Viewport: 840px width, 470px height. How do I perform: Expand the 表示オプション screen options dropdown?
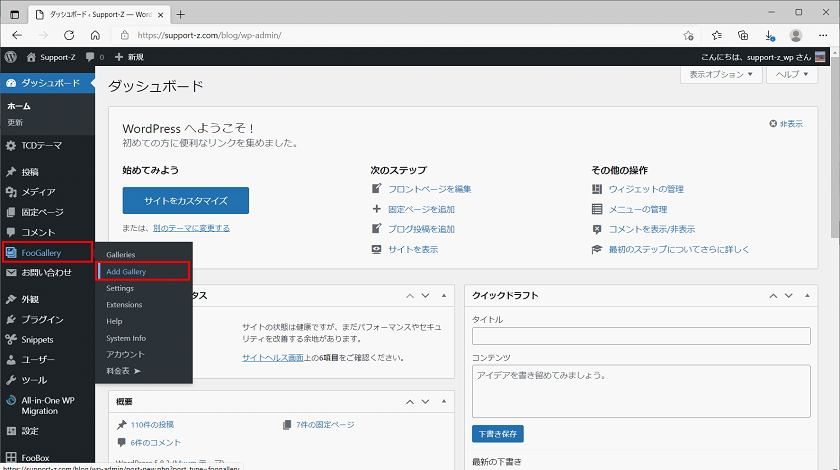coord(722,75)
